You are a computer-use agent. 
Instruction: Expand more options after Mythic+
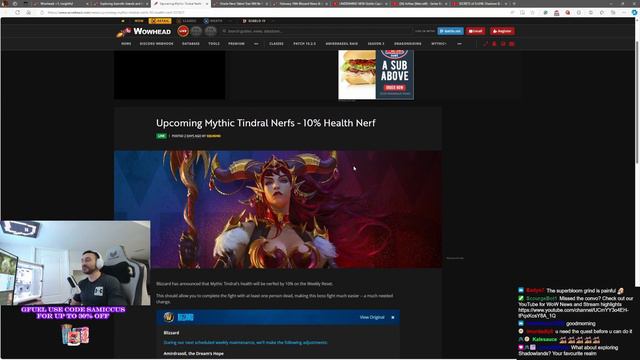(459, 44)
